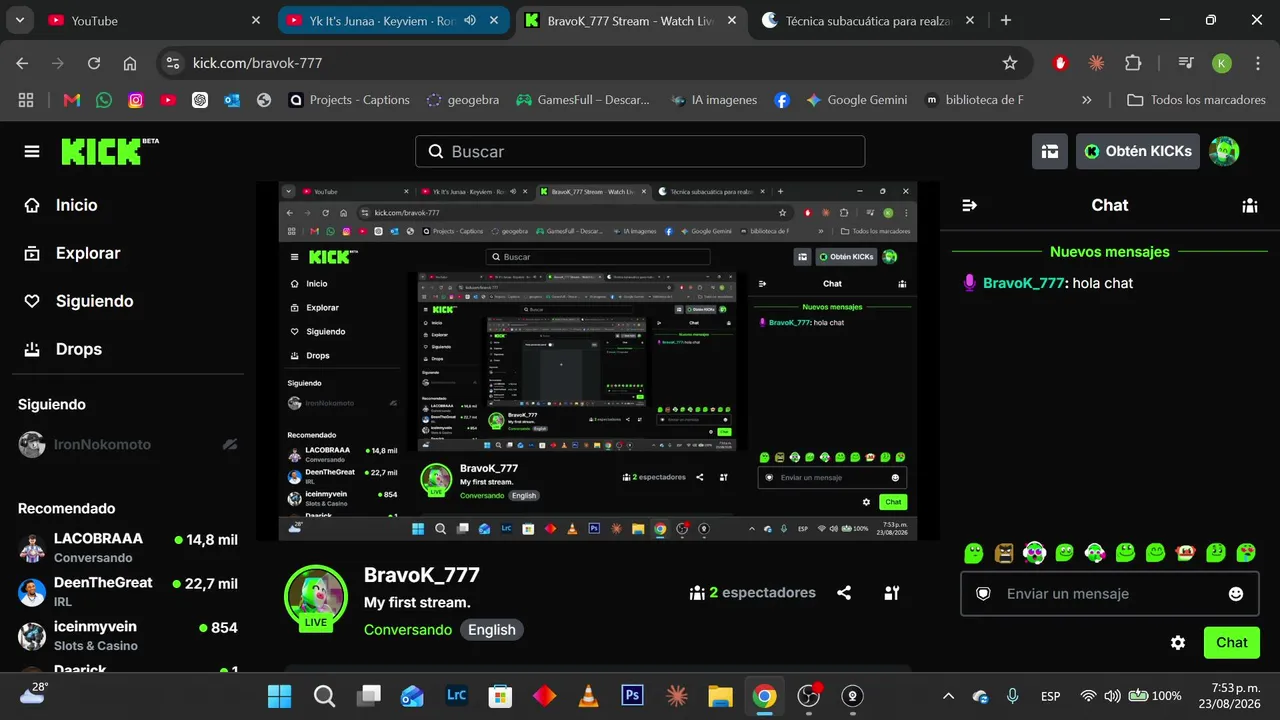
Task: Click the shield badge icon in the message box
Action: click(x=983, y=594)
